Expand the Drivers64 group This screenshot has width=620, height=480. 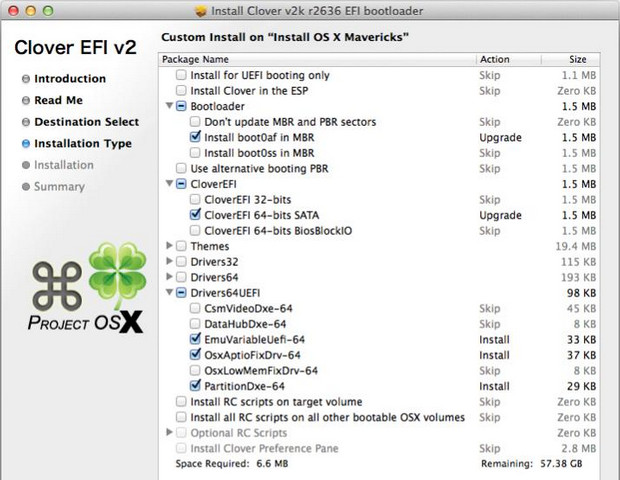[x=168, y=277]
